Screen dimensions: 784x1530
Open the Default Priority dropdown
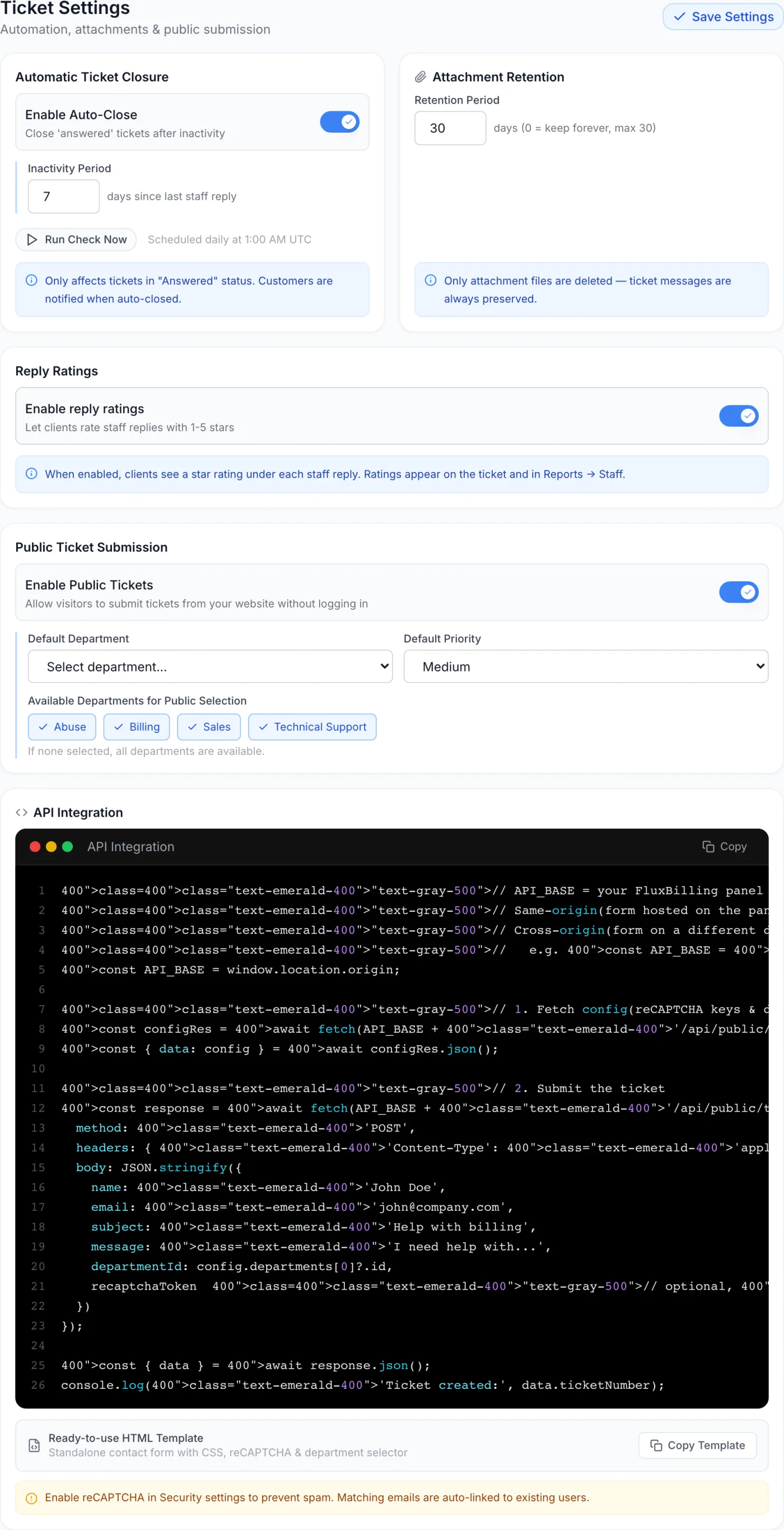(x=586, y=666)
